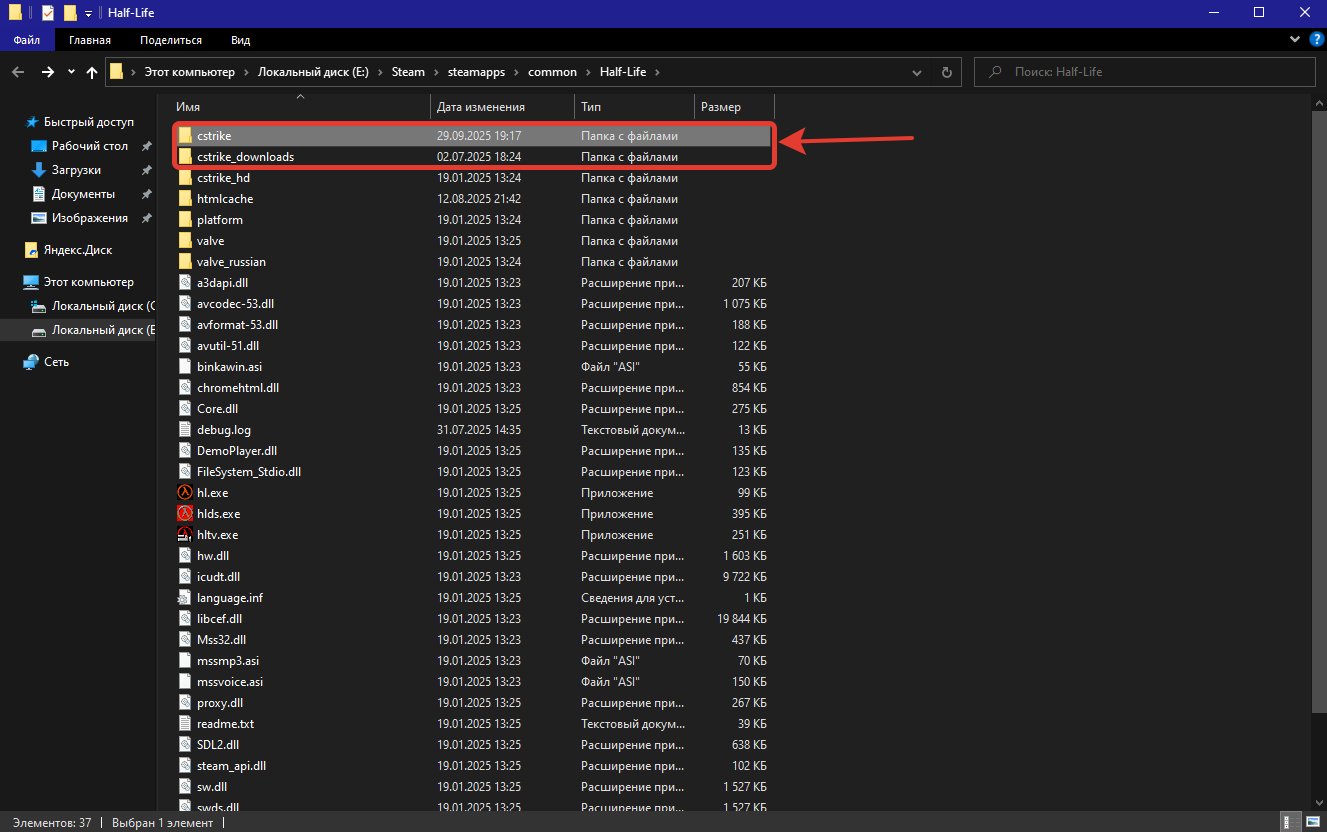
Task: Click the Up one level arrow icon
Action: (x=92, y=72)
